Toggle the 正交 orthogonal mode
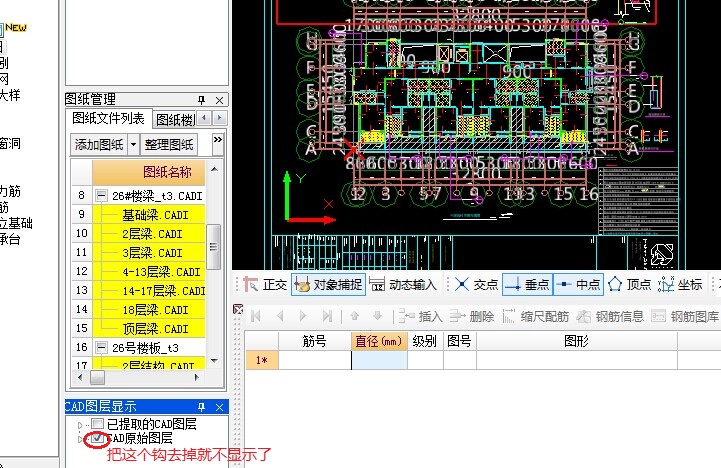This screenshot has width=721, height=468. coord(265,285)
